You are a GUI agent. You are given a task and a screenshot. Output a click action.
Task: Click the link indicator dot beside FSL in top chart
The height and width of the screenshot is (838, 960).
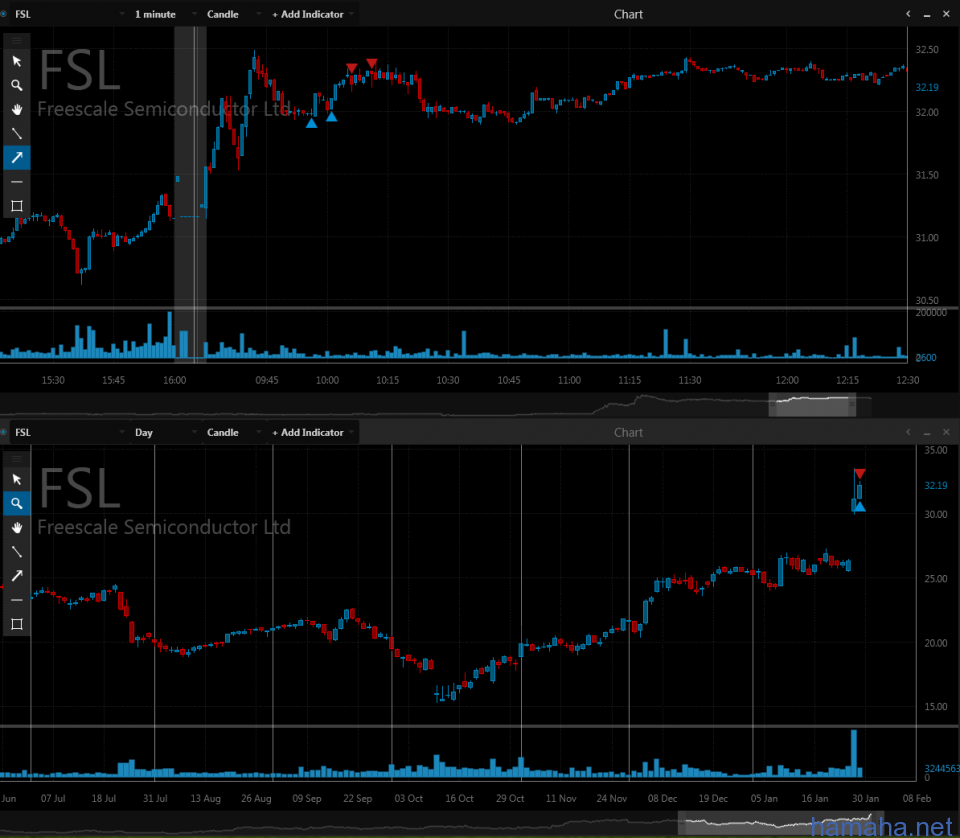pos(4,13)
